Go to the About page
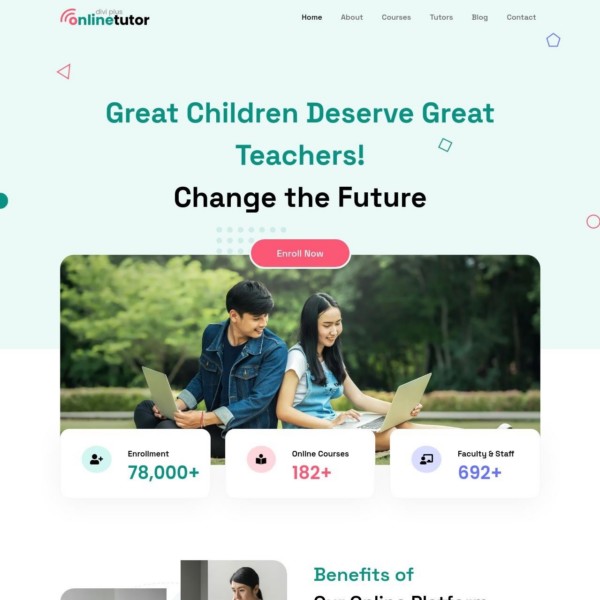Viewport: 600px width, 600px height. tap(352, 17)
